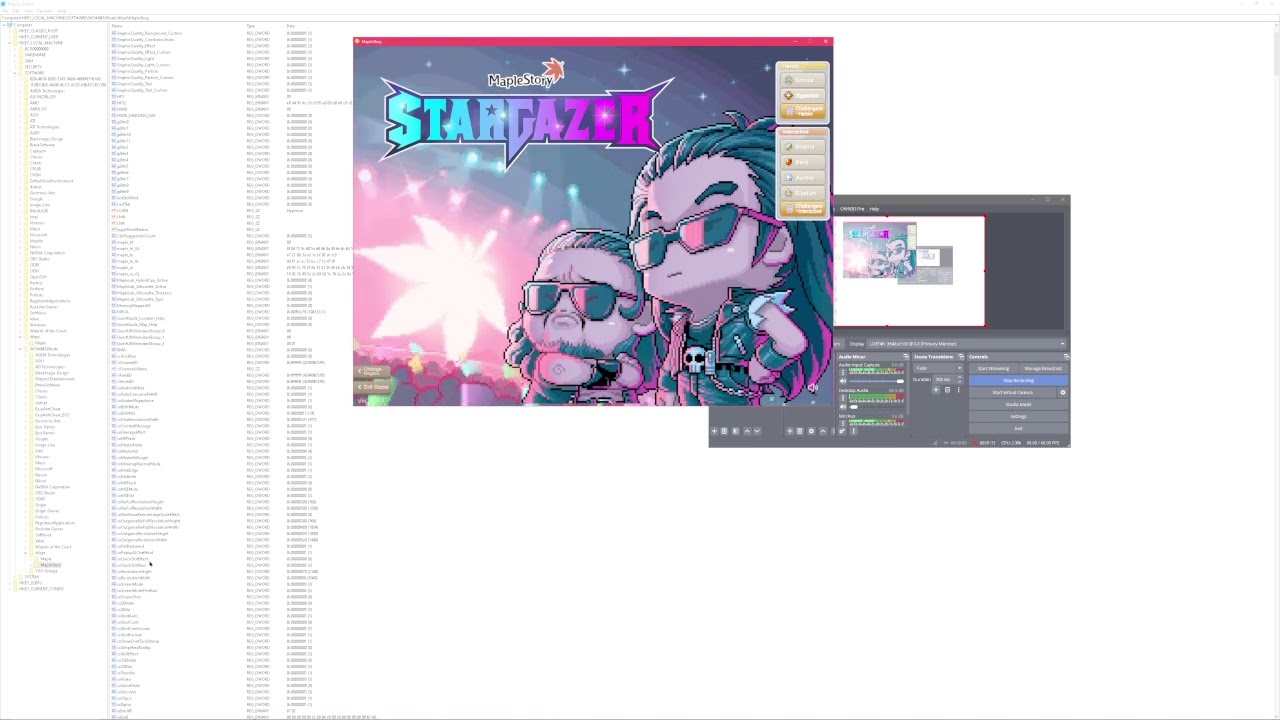Open Audio Input Capture options three-dot icon

click(x=843, y=372)
